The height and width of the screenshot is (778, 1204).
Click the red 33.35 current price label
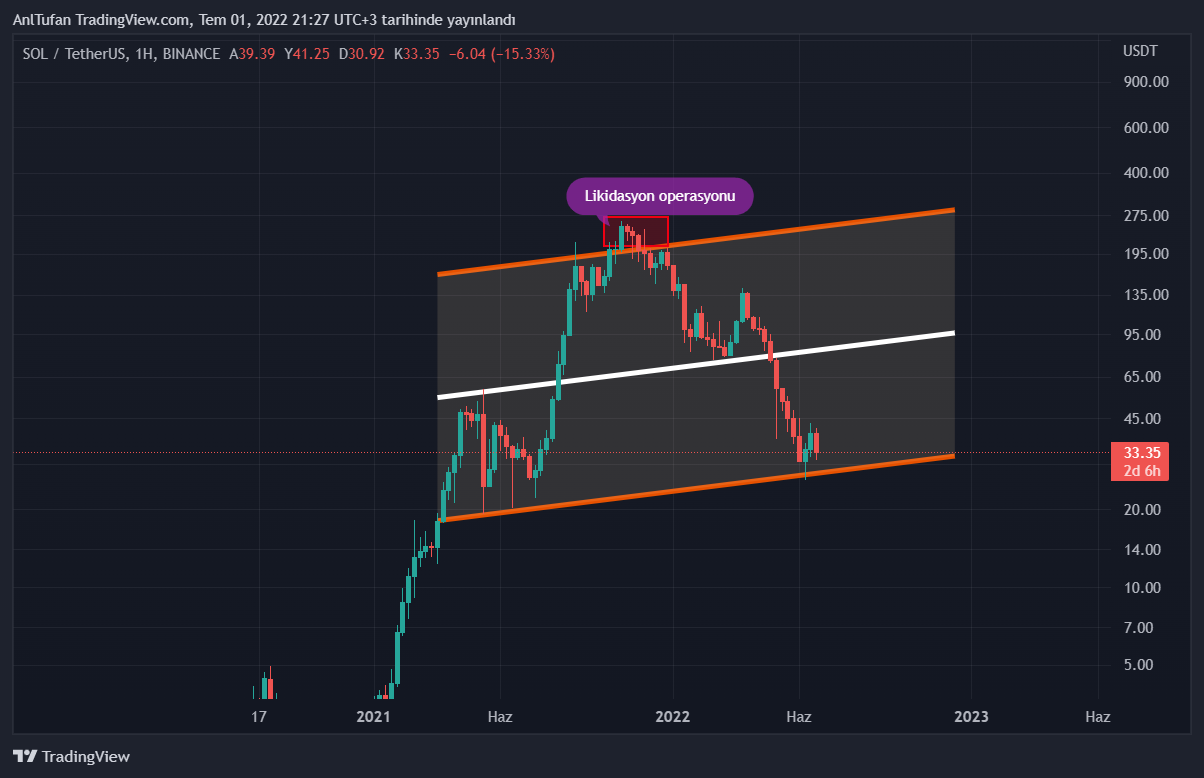coord(1140,452)
